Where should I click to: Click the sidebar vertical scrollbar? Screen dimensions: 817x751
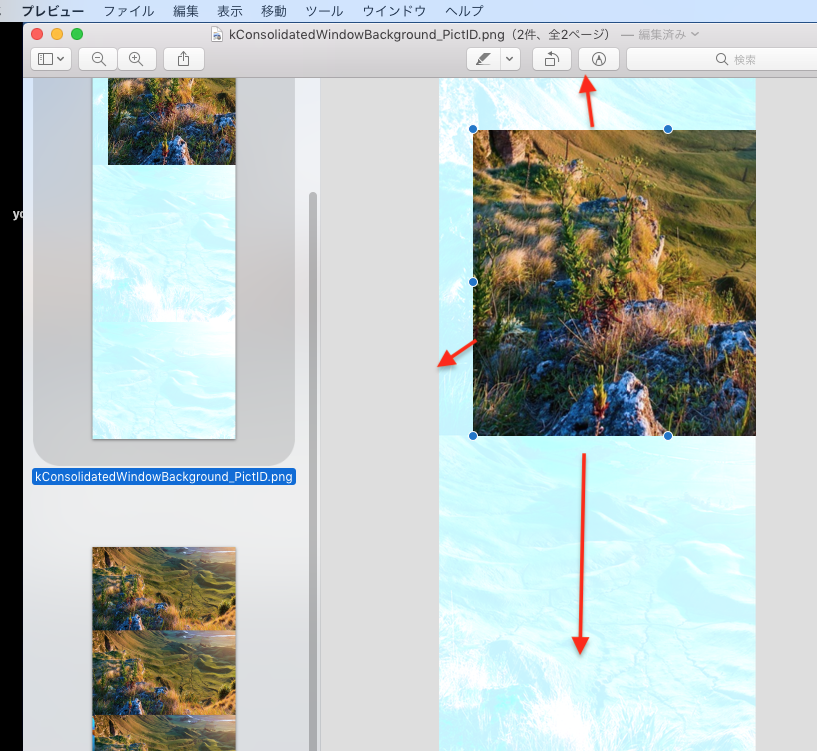tap(313, 469)
